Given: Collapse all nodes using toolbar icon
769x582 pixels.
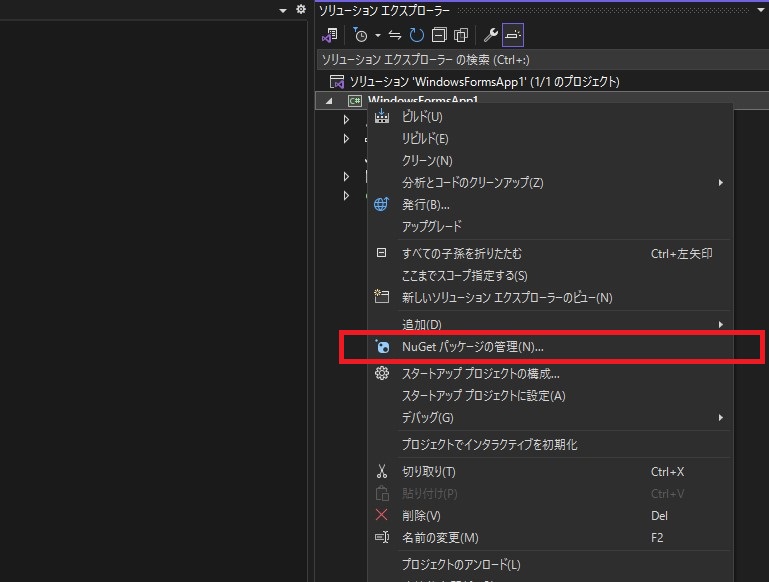Looking at the screenshot, I should 439,35.
